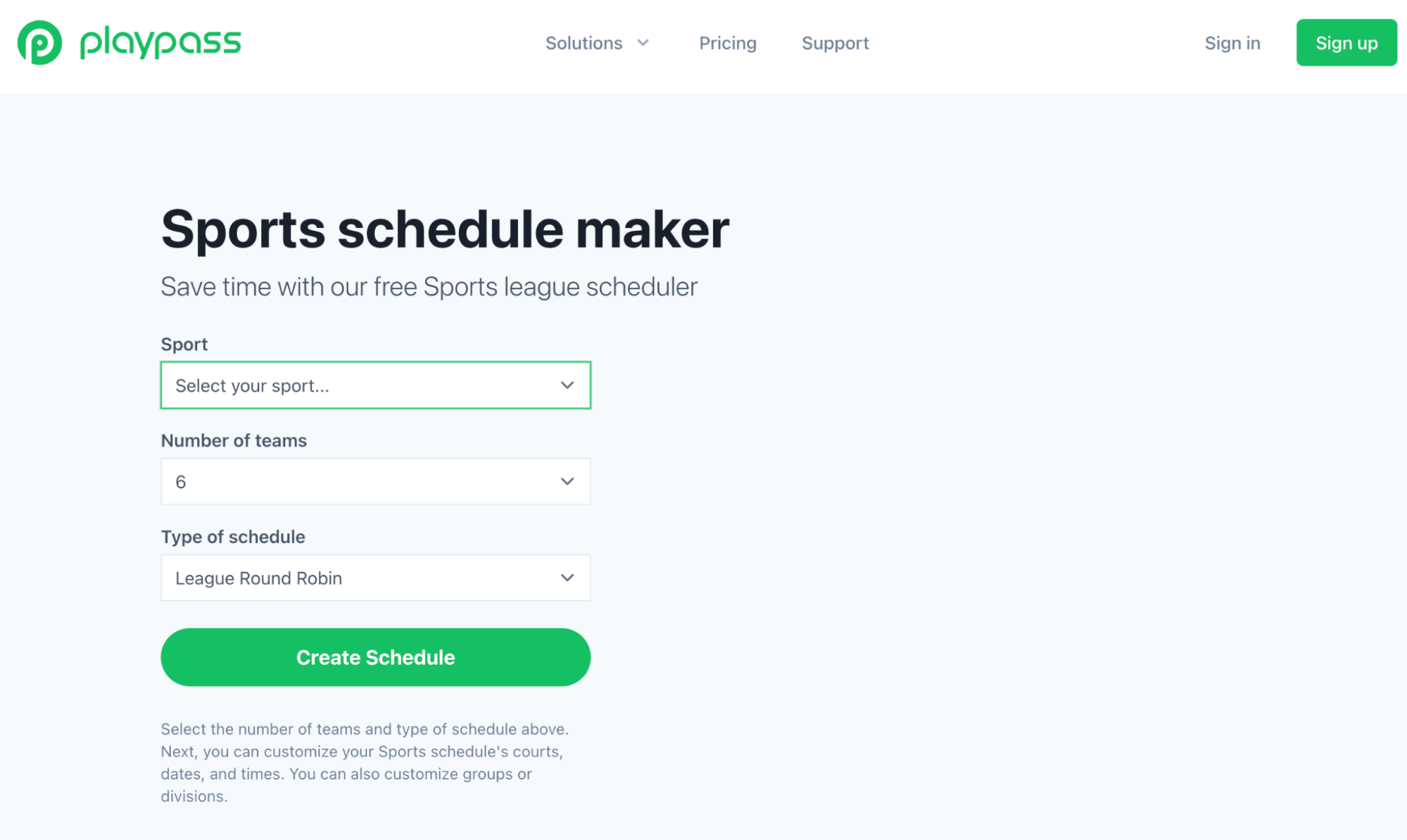This screenshot has width=1407, height=840.
Task: Click the sport selector input field
Action: point(375,384)
